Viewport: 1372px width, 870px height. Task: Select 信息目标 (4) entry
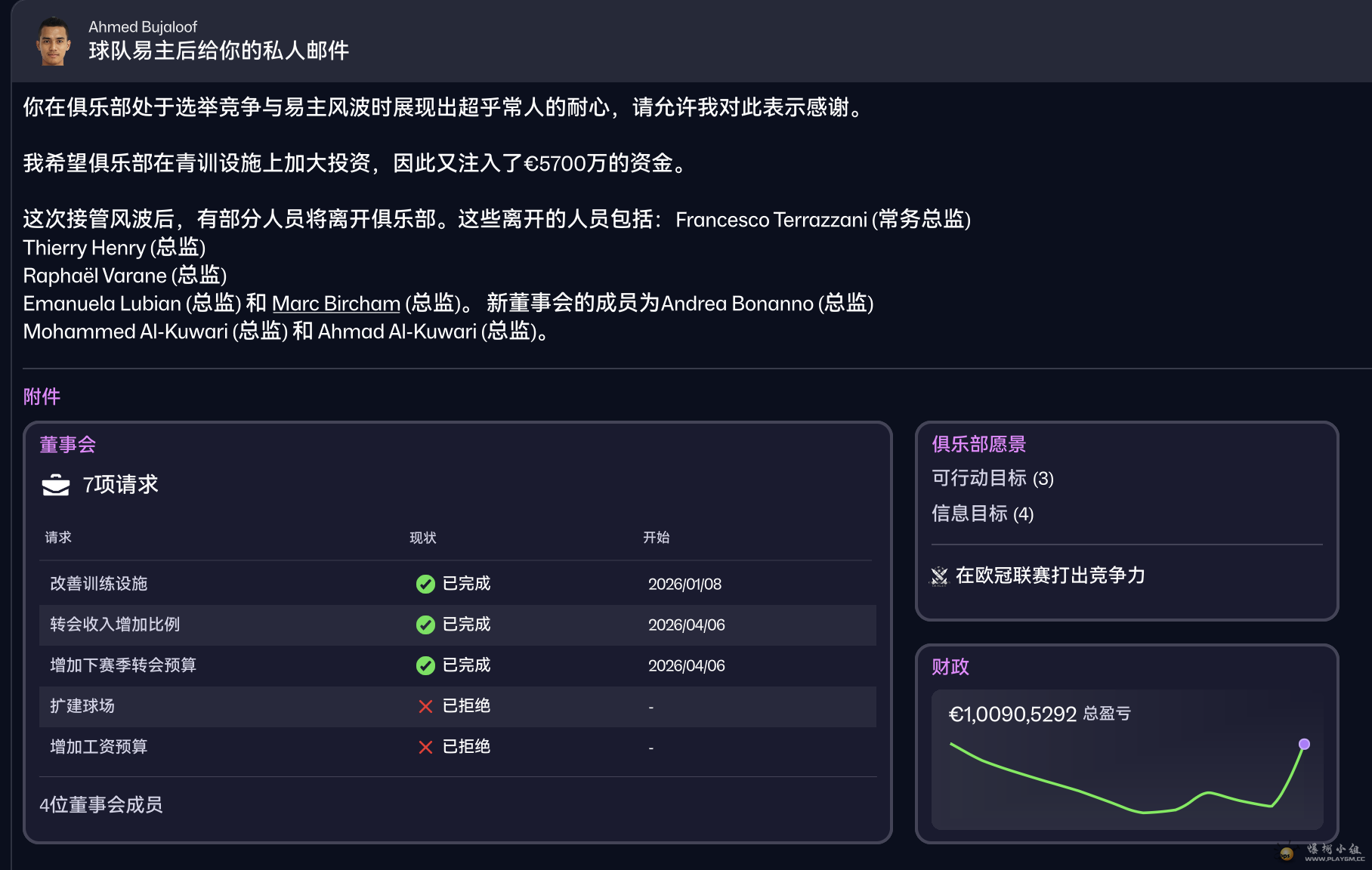982,514
